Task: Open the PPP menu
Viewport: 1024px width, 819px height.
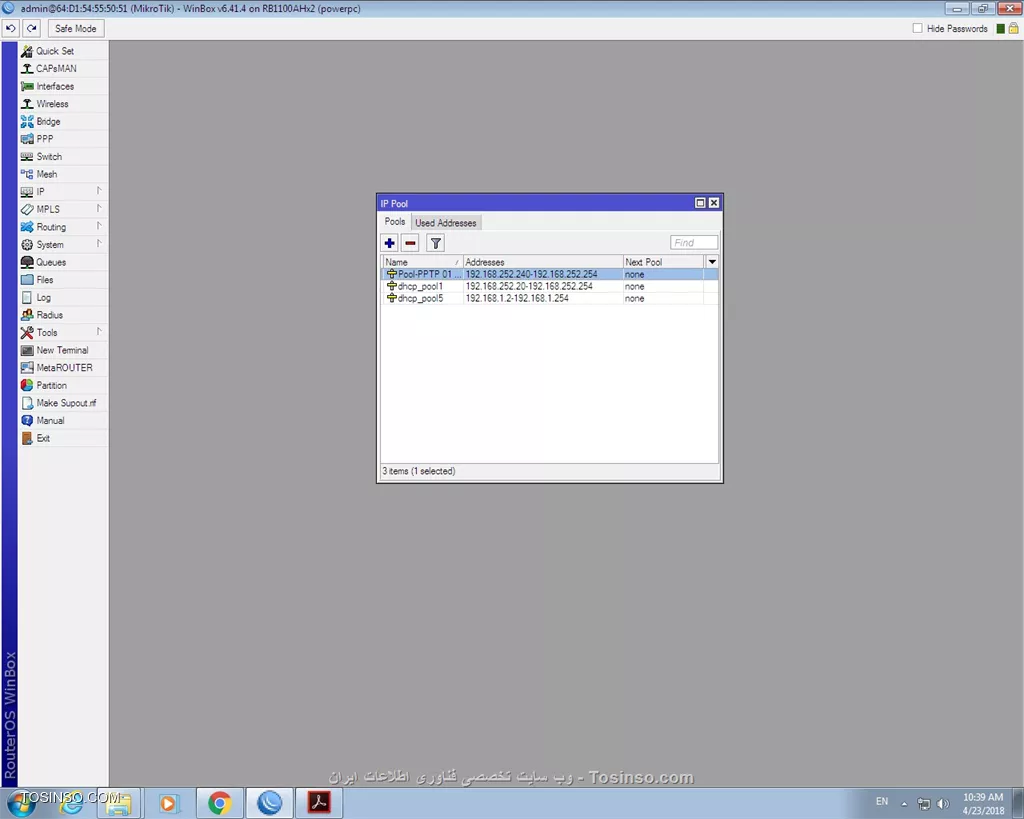Action: coord(63,139)
